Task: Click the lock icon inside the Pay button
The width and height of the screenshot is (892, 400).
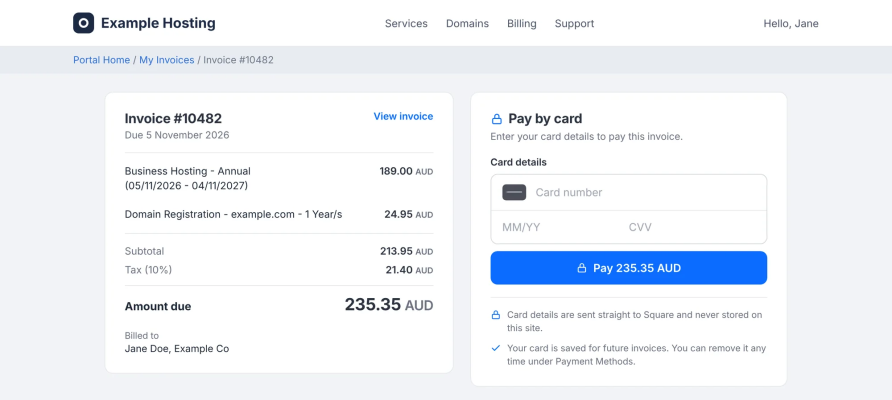Action: tap(581, 268)
